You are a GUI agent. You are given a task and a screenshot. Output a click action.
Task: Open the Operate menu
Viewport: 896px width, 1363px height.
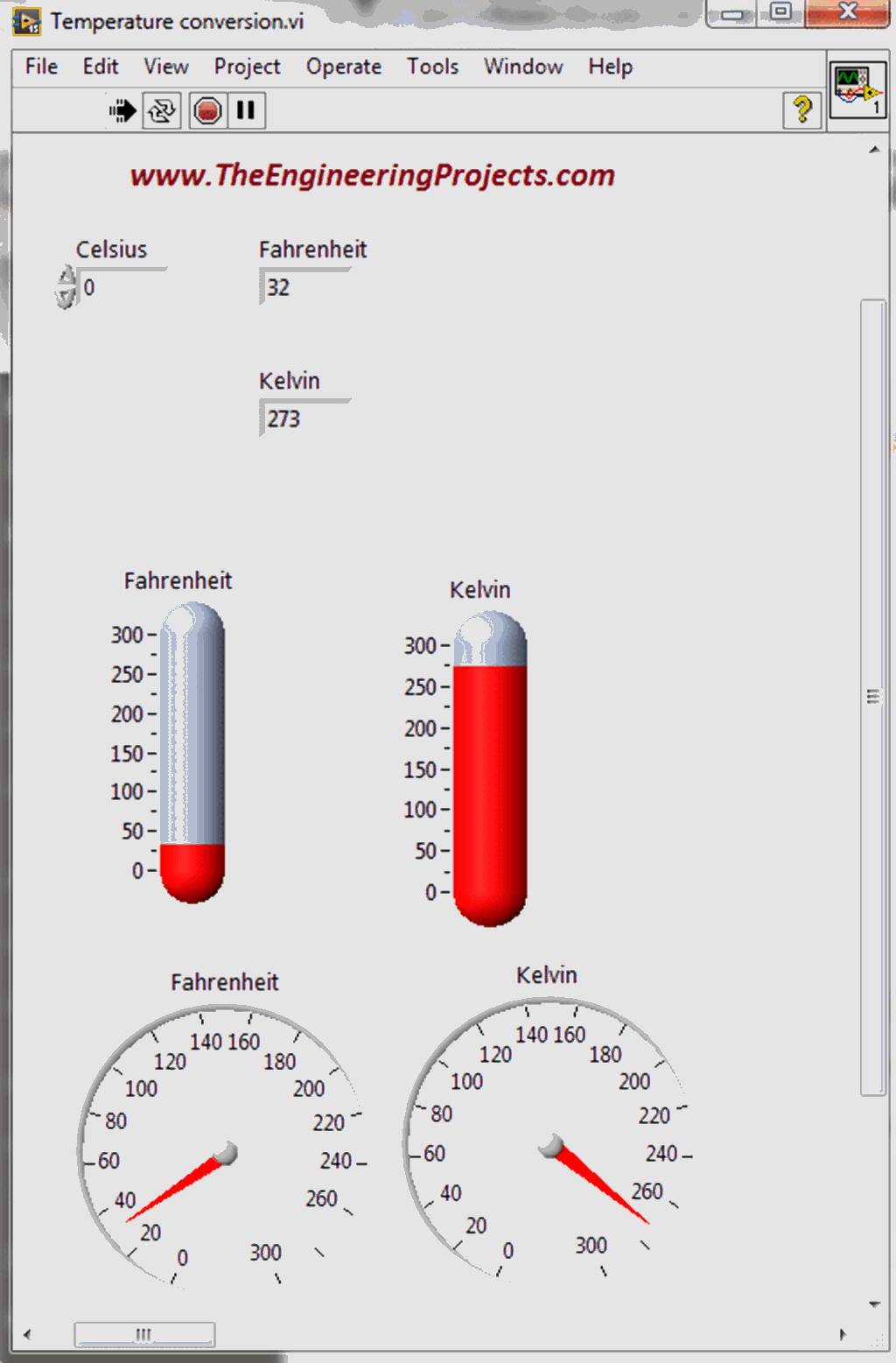pos(343,67)
